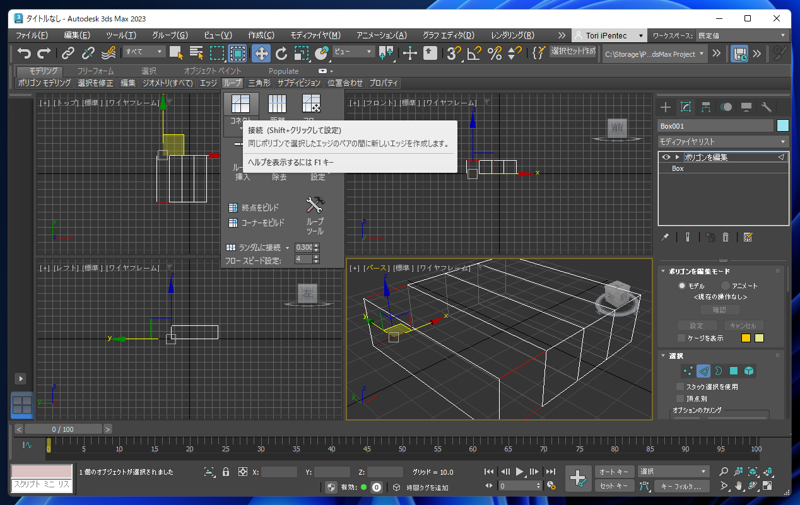The height and width of the screenshot is (505, 800).
Task: Activate Select and Move tool
Action: pos(261,53)
